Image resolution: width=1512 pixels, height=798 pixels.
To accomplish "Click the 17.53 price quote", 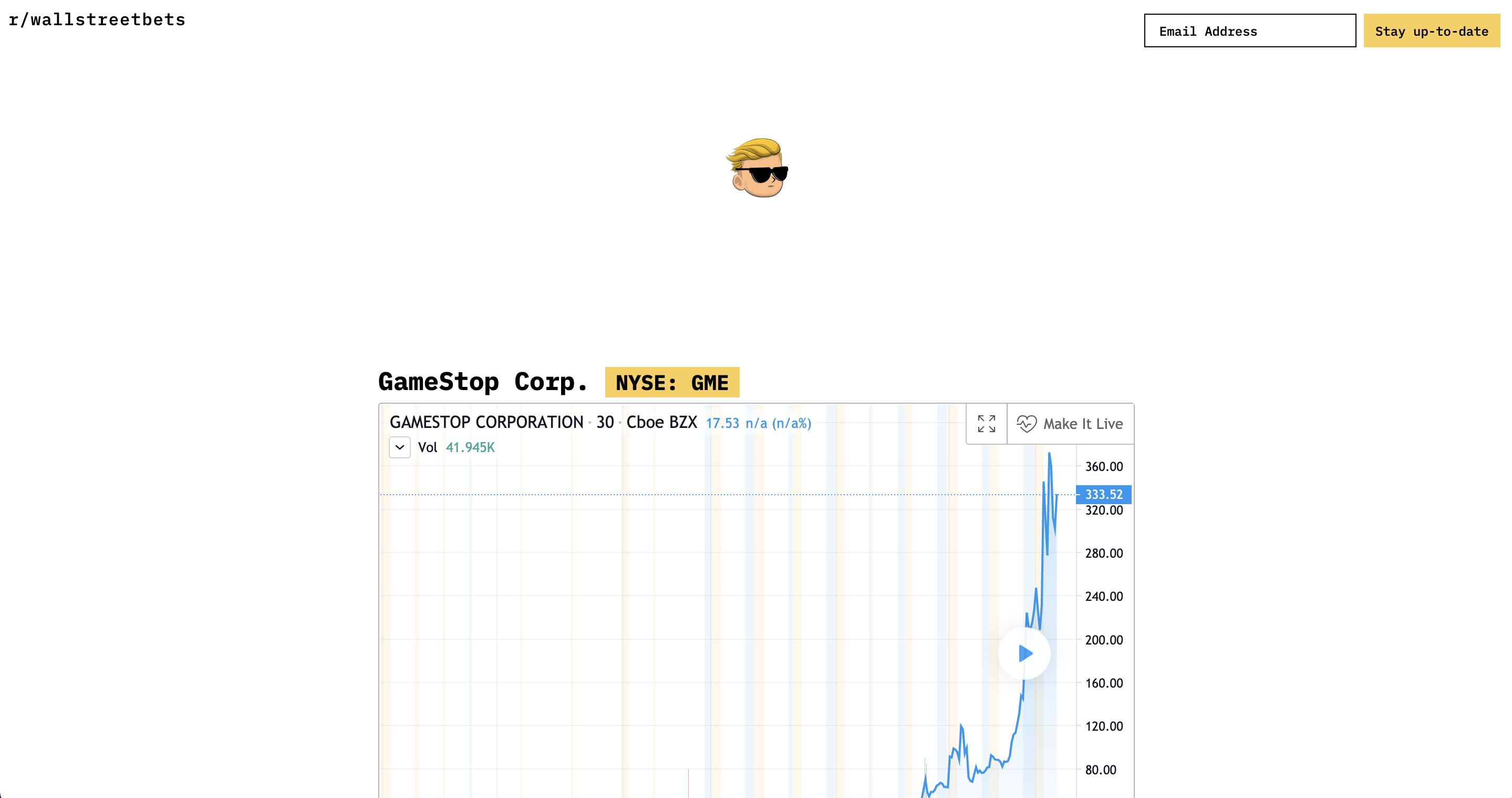I will (722, 422).
